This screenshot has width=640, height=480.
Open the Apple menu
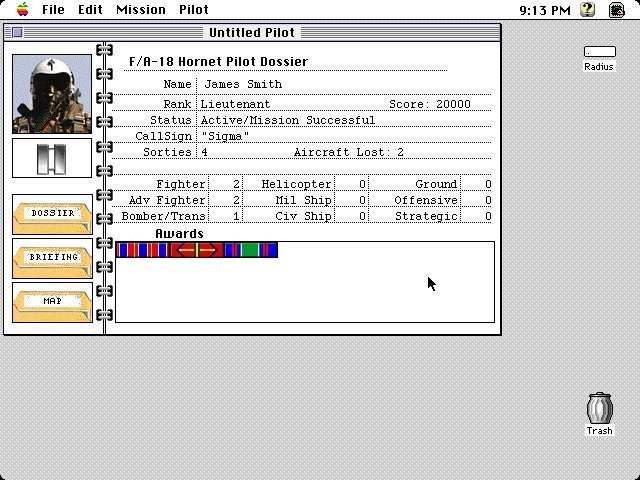(22, 9)
